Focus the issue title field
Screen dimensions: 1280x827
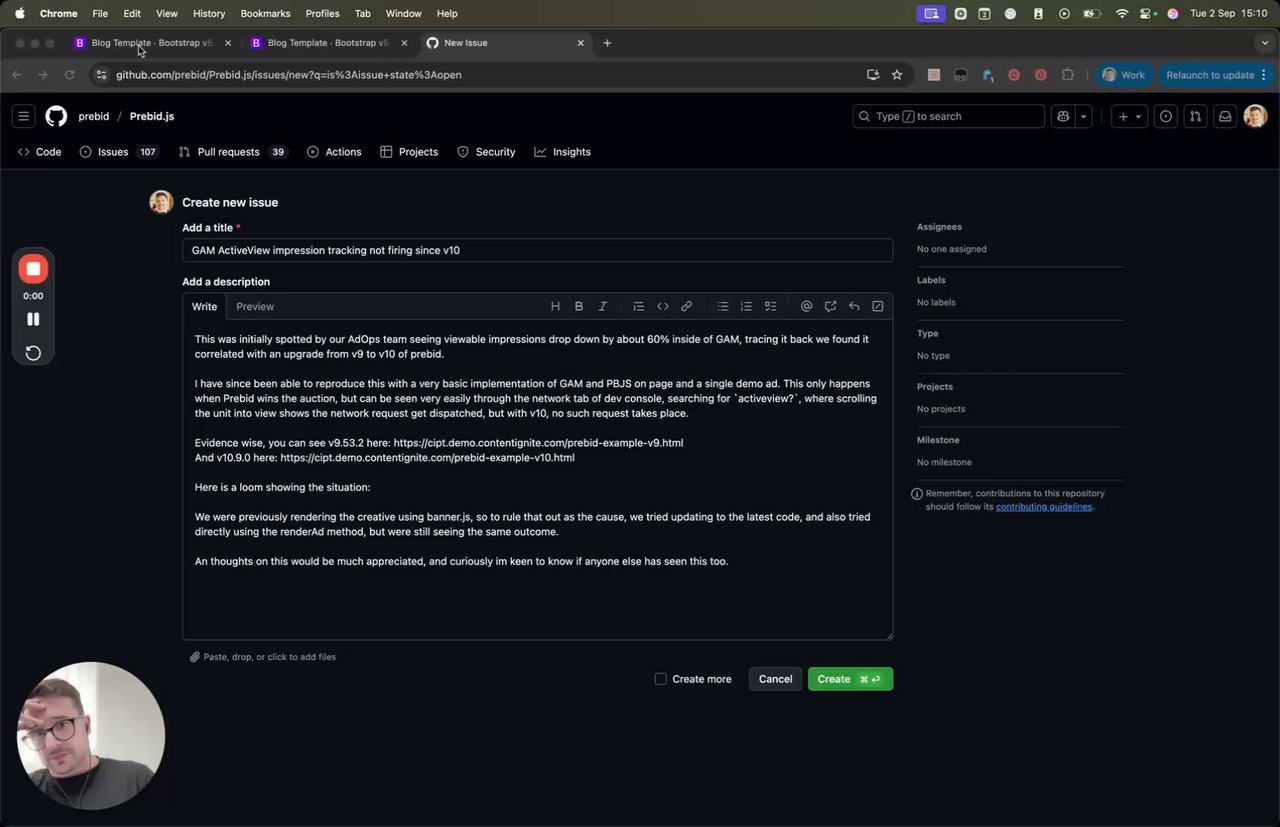pos(537,250)
